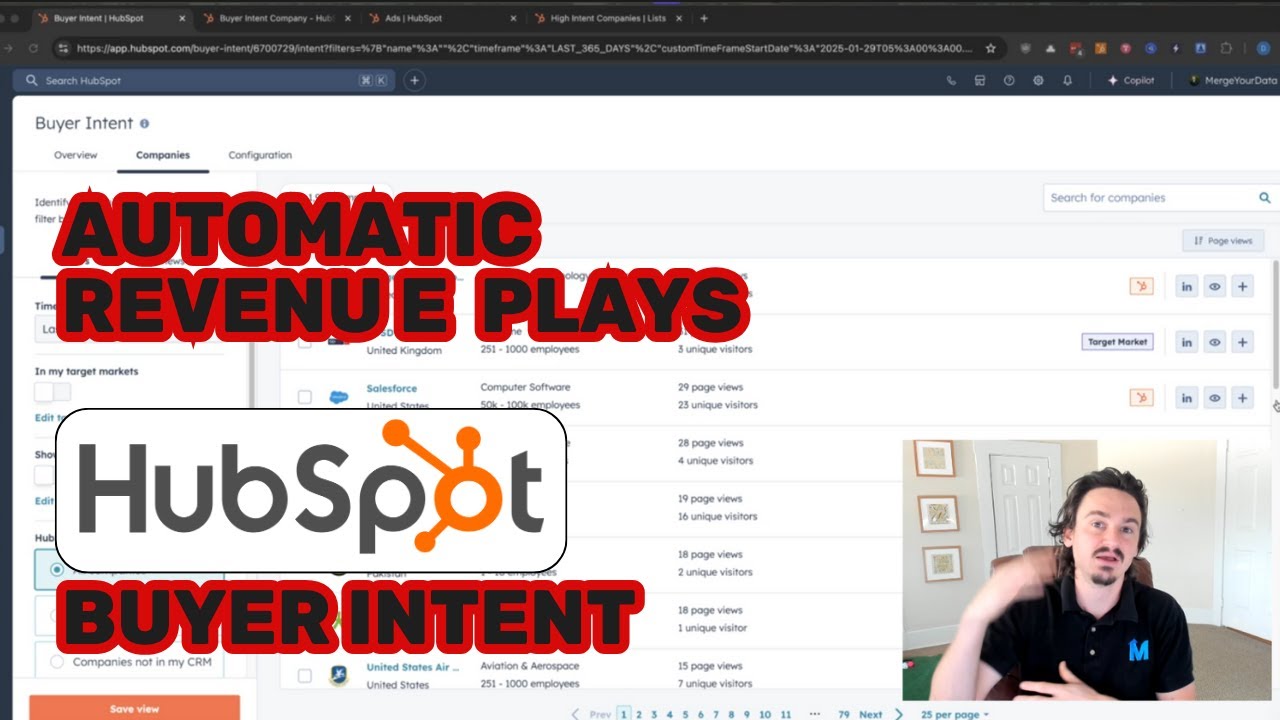Click plus icon in the first company row

(1242, 287)
